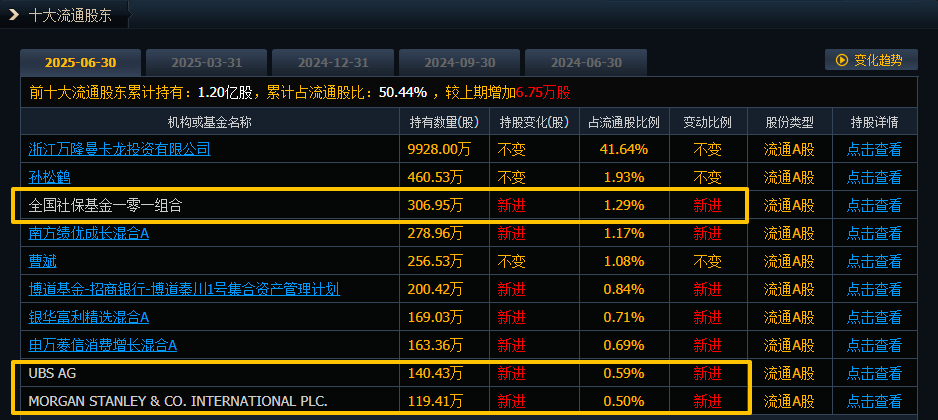Image resolution: width=938 pixels, height=420 pixels.
Task: Click 点击查看 in 银华富利精选混合A row
Action: (874, 317)
